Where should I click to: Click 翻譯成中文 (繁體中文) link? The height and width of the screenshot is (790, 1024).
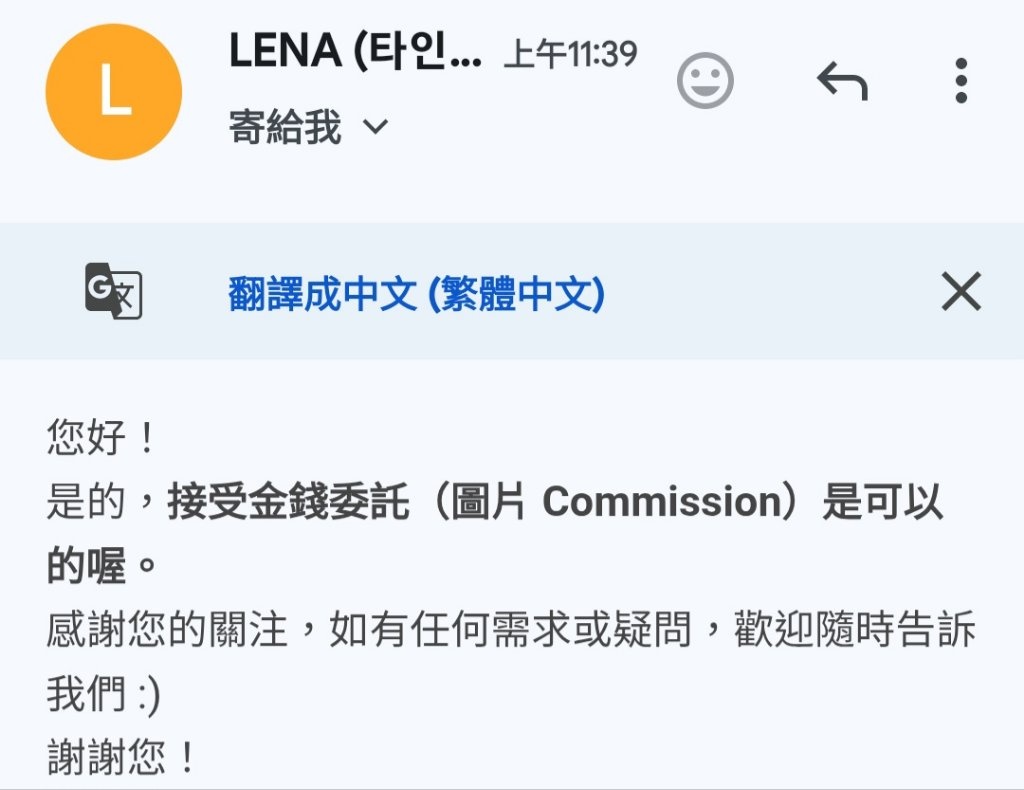coord(417,294)
